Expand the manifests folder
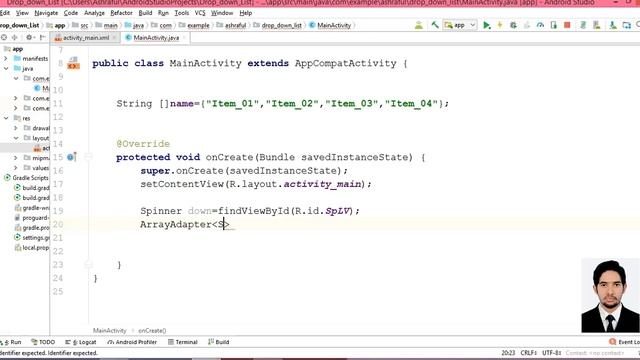Screen dimensions: 640x360 6,58
